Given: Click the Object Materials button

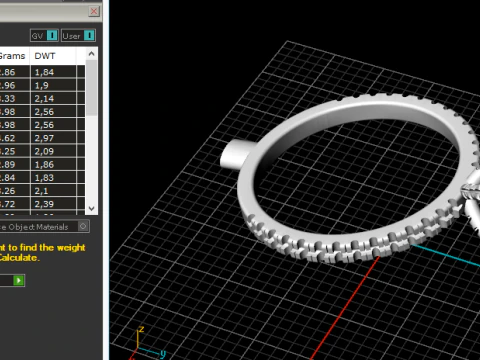Looking at the screenshot, I should pos(44,227).
